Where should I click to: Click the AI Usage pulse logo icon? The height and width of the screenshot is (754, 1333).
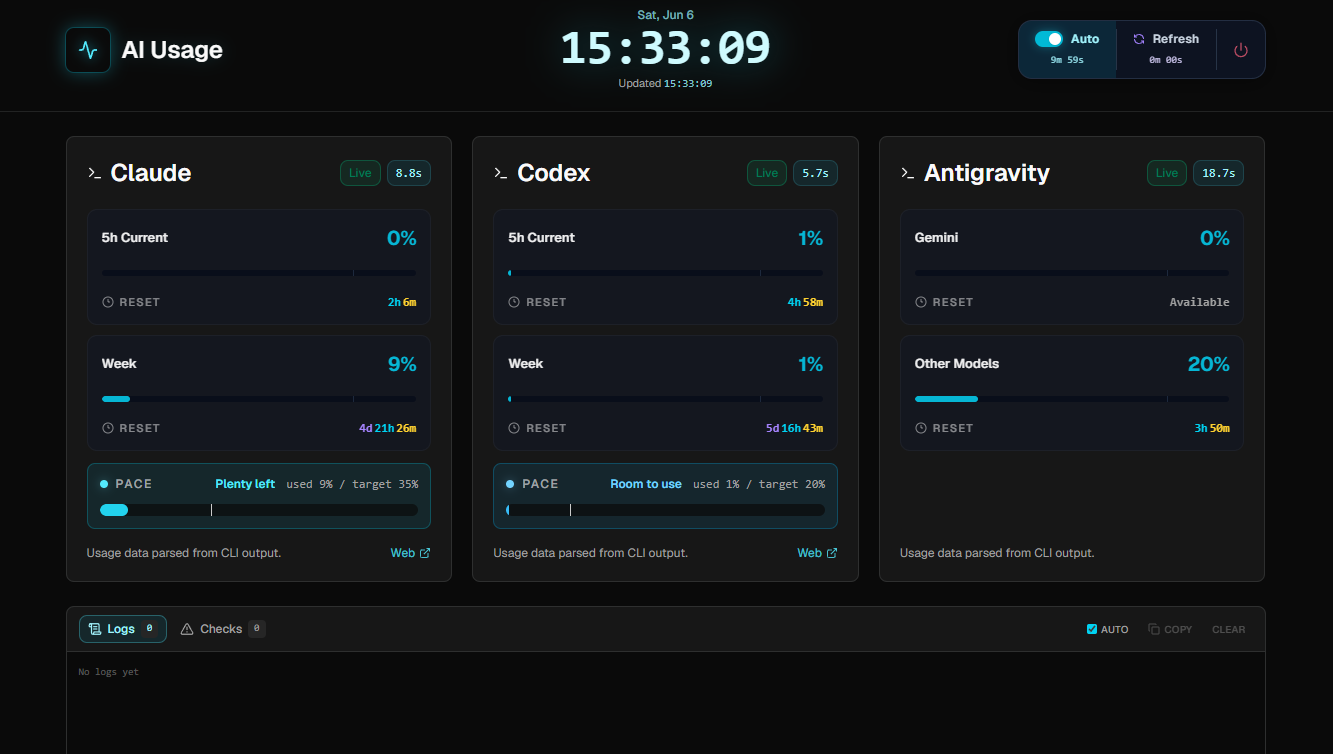pos(88,50)
